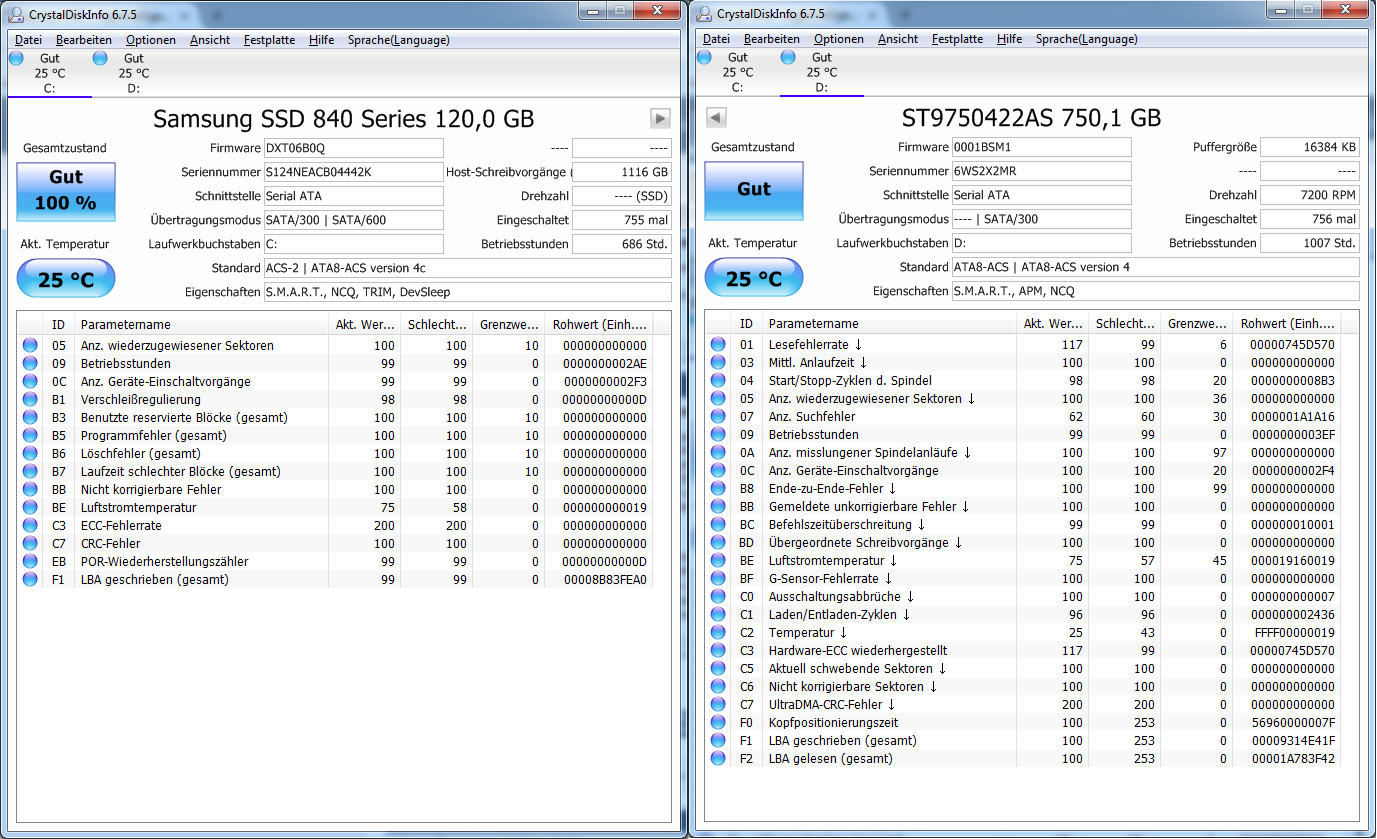
Task: Click the status orb beside G-Sensor-Fehlerrate
Action: 718,579
